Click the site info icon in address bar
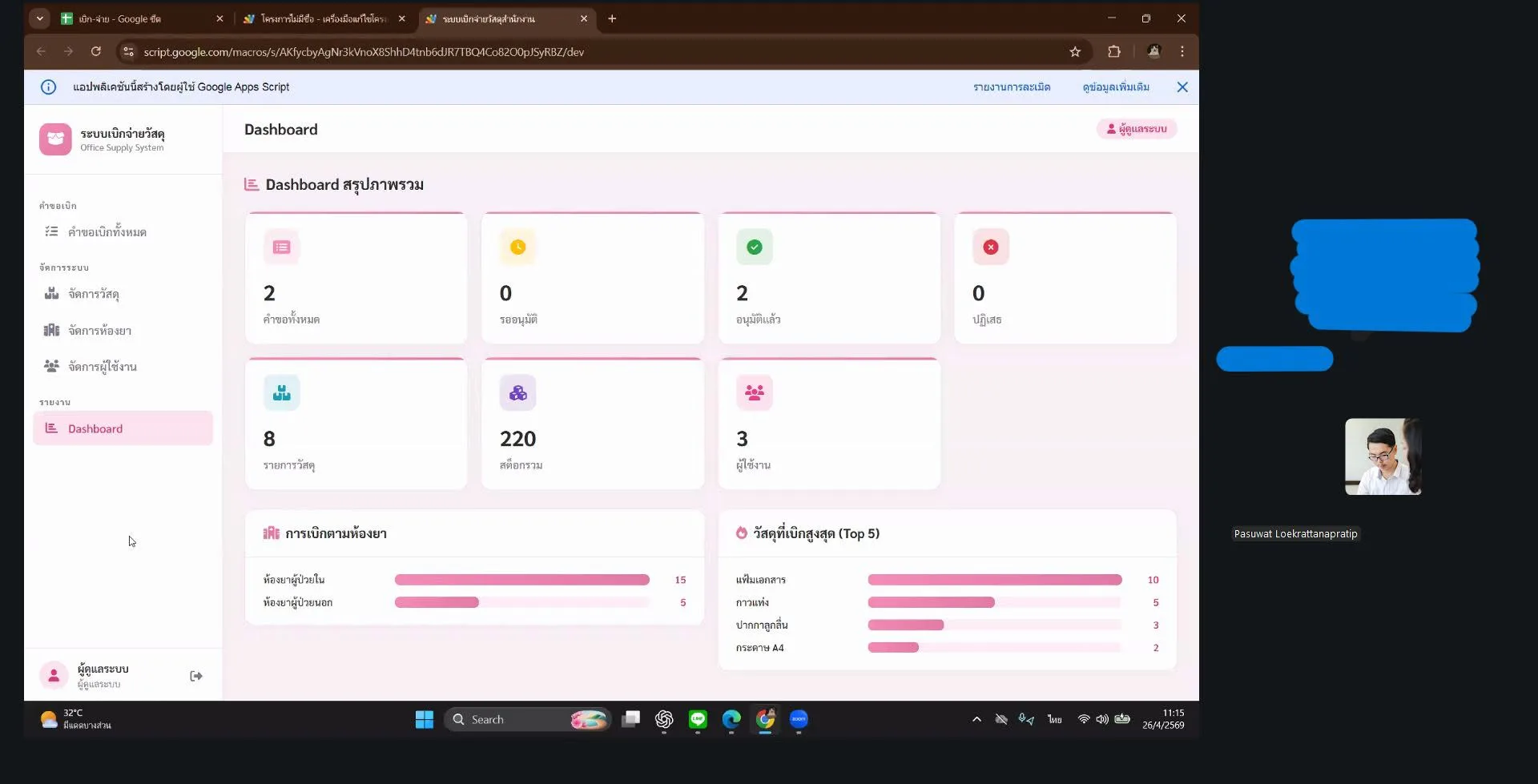Image resolution: width=1538 pixels, height=784 pixels. [x=128, y=52]
